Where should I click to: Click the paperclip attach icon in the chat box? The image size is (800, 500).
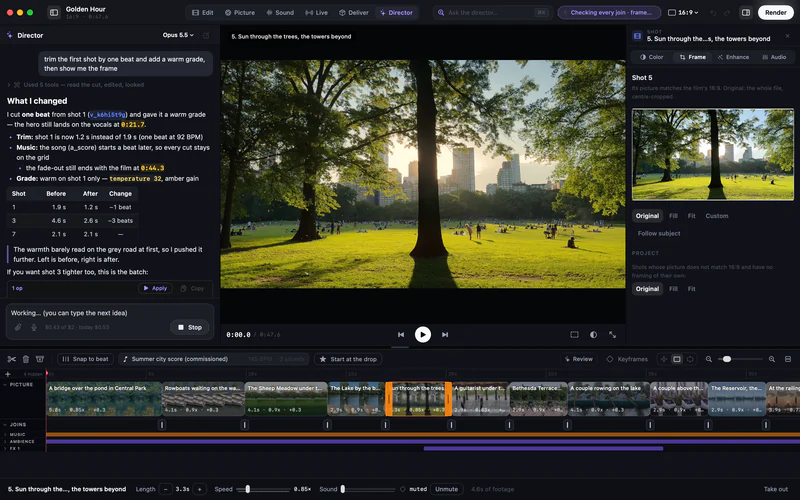17,327
